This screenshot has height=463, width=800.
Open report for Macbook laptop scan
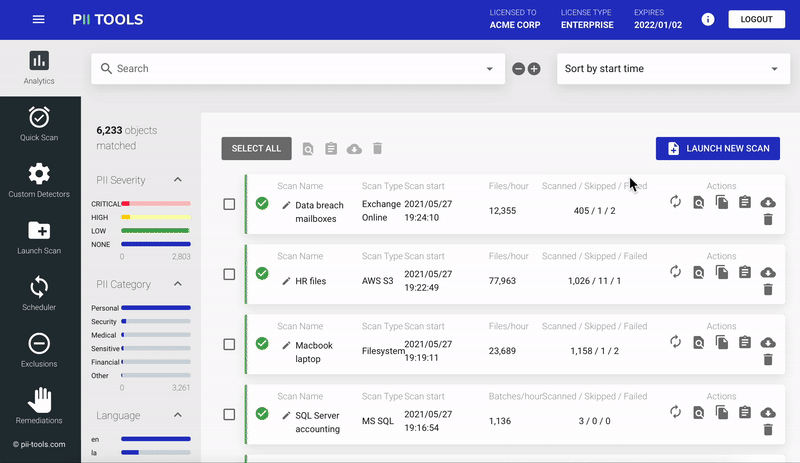(x=745, y=342)
